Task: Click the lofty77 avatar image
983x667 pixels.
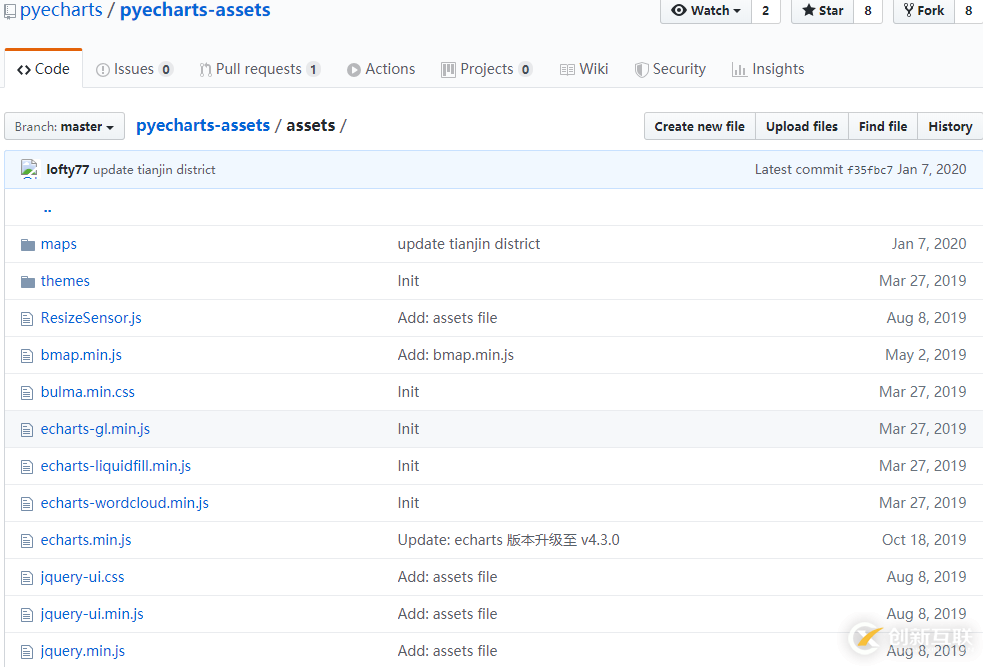Action: [x=29, y=169]
